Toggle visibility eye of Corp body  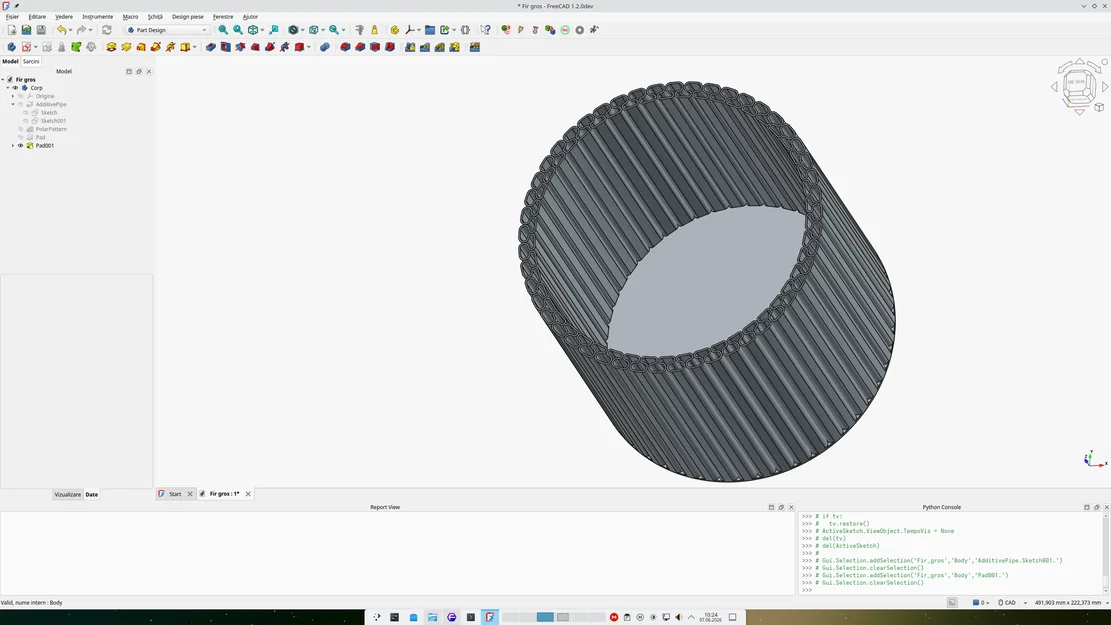(x=16, y=88)
